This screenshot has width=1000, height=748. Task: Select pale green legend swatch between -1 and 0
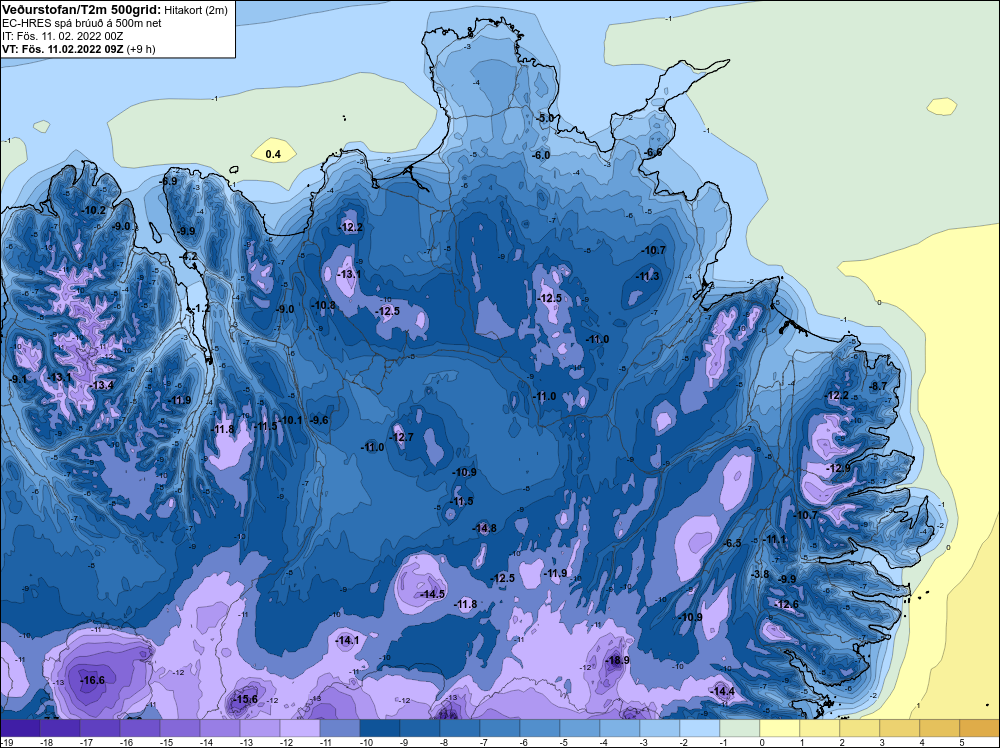[x=740, y=728]
